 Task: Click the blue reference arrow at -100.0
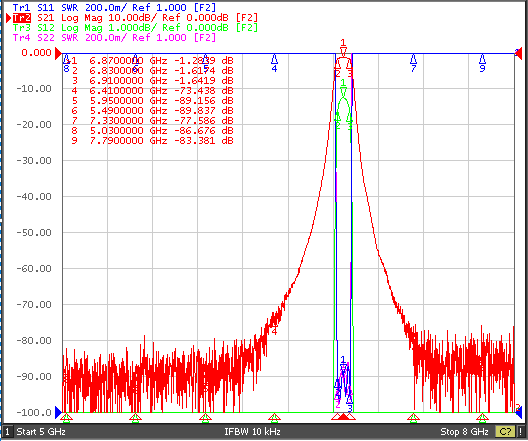[x=58, y=412]
